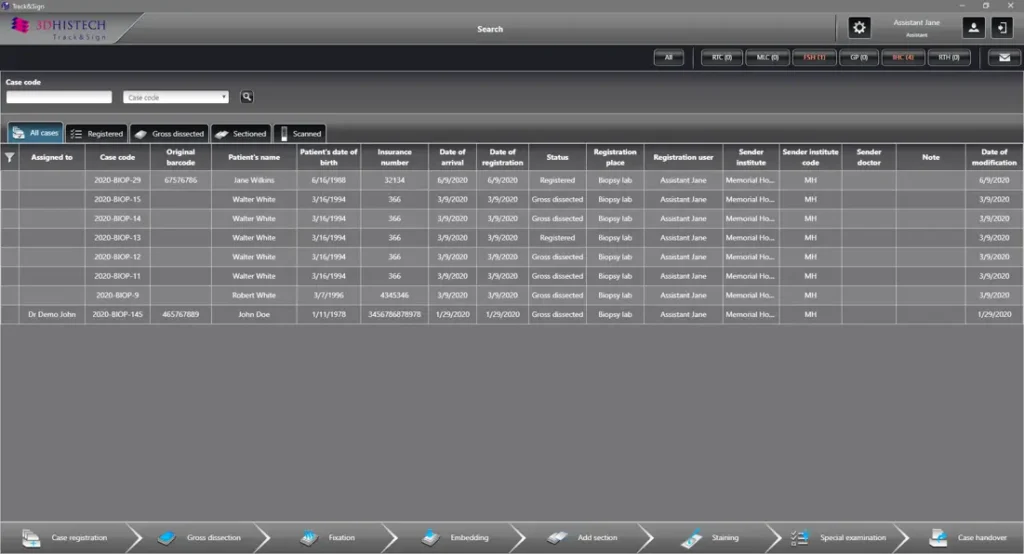
Task: Select case 2020-BIOP-13
Action: [x=118, y=238]
